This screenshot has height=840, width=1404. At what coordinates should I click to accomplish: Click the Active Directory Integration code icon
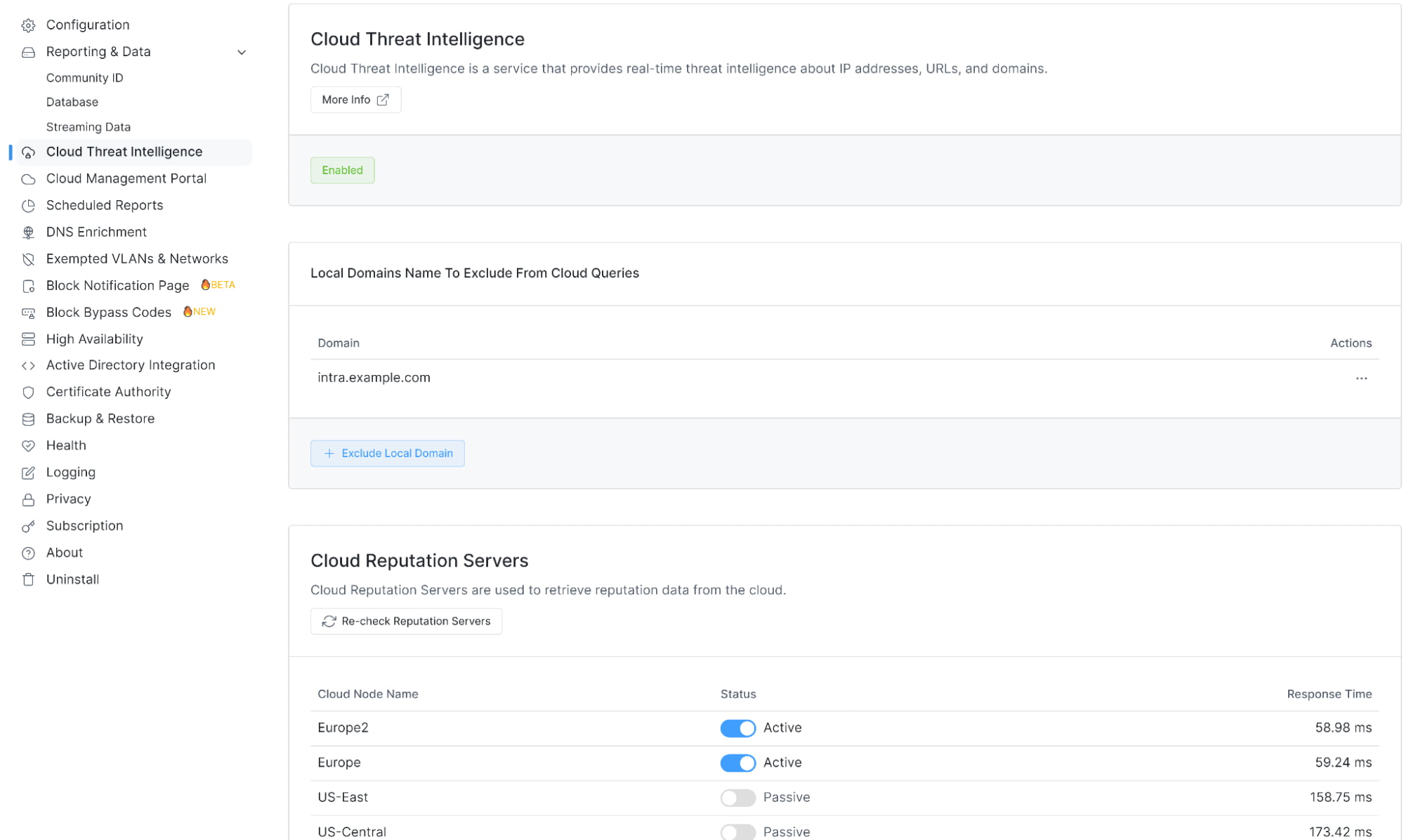(28, 365)
